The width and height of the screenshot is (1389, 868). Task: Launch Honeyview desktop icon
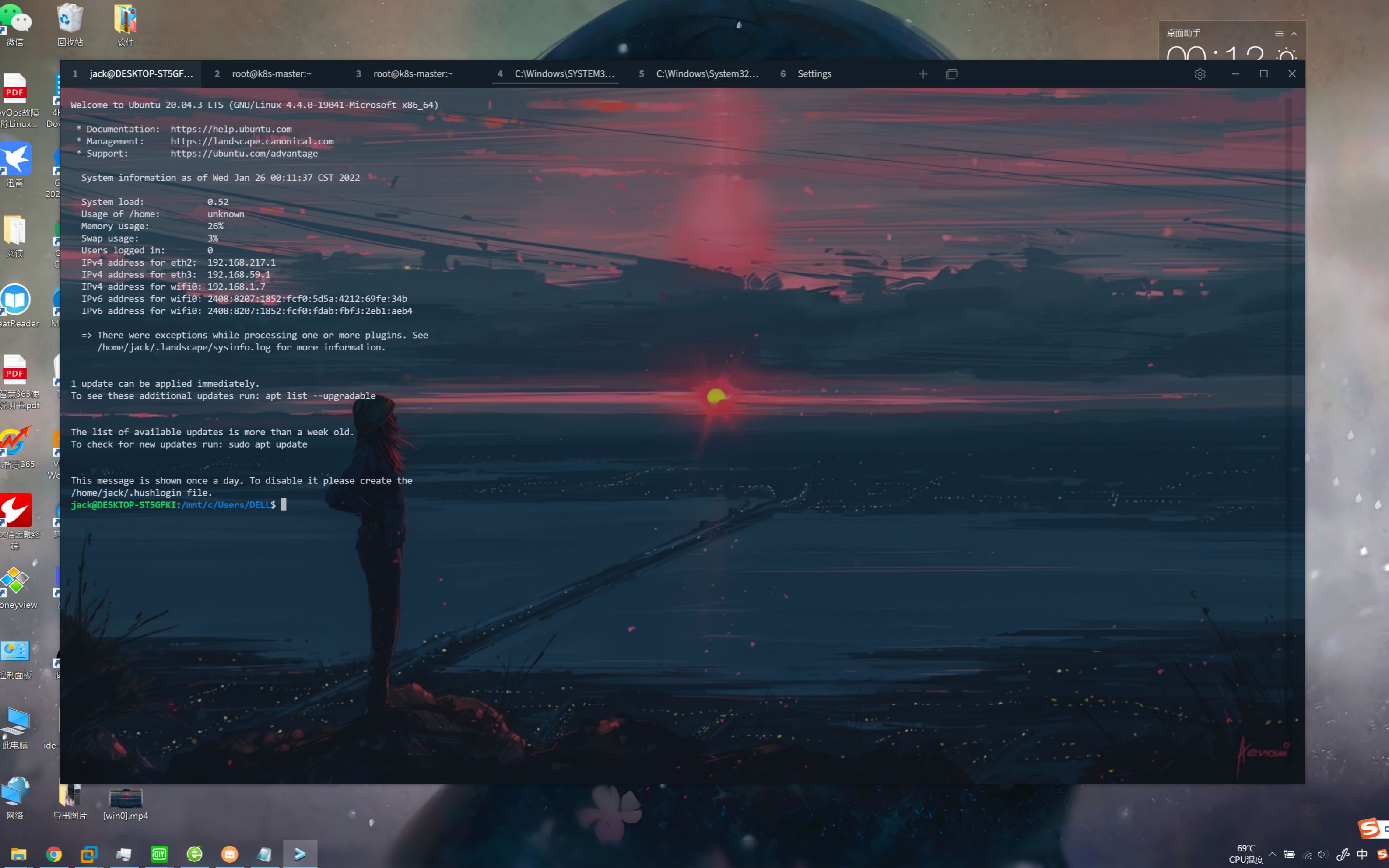[x=15, y=588]
